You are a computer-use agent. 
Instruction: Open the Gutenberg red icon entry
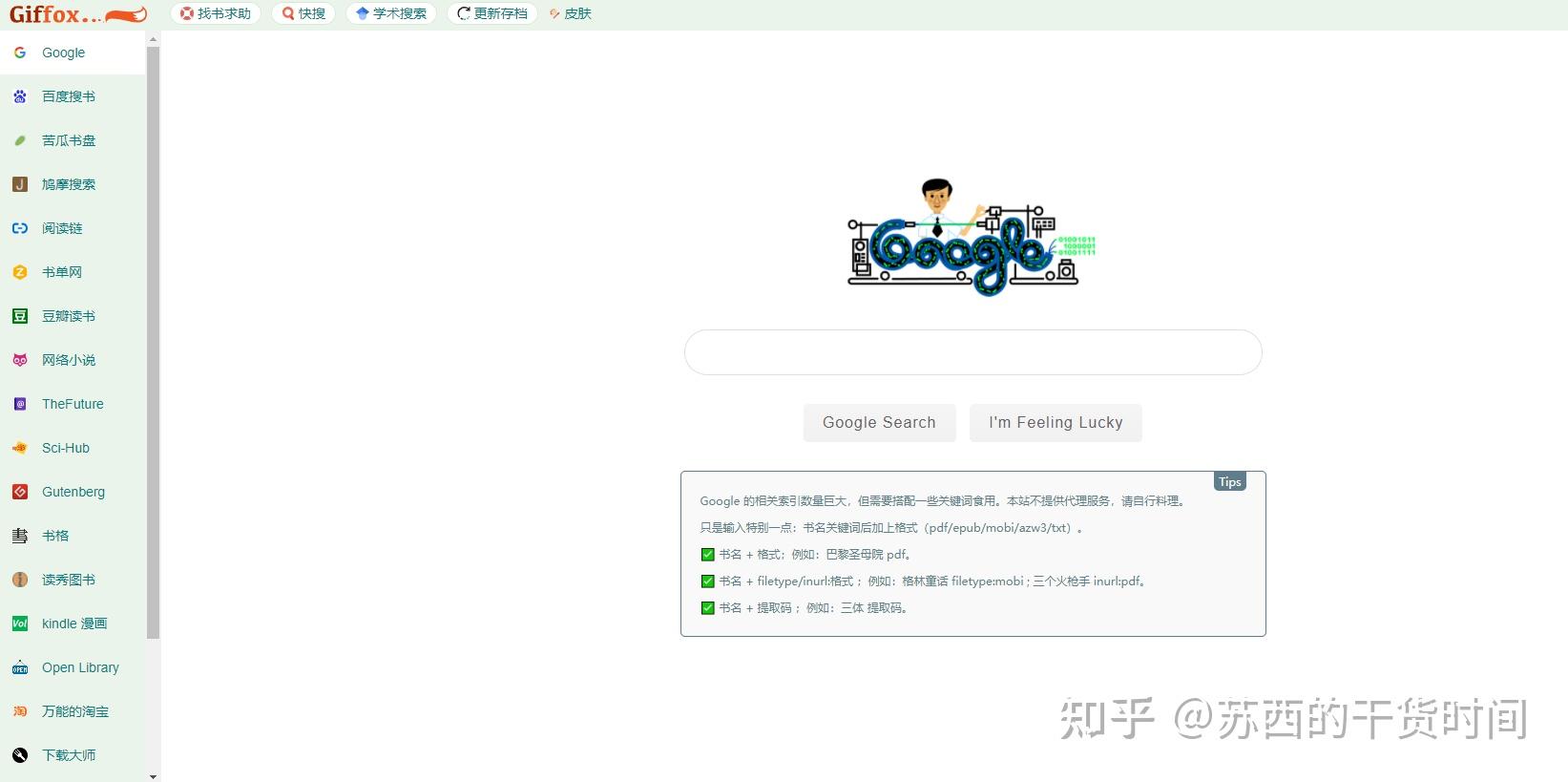point(73,492)
